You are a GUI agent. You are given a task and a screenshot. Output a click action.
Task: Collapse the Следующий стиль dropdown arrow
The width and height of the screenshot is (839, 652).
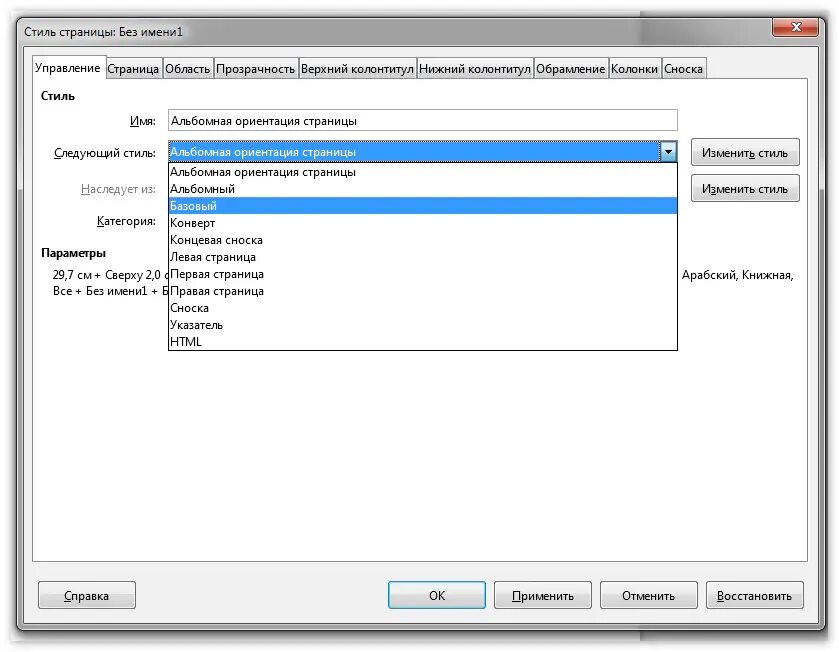tap(668, 152)
